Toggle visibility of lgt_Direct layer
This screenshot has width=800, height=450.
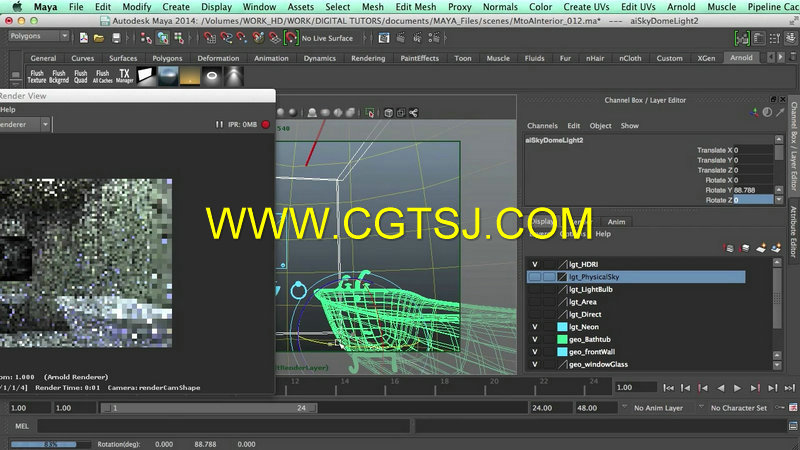[x=535, y=314]
